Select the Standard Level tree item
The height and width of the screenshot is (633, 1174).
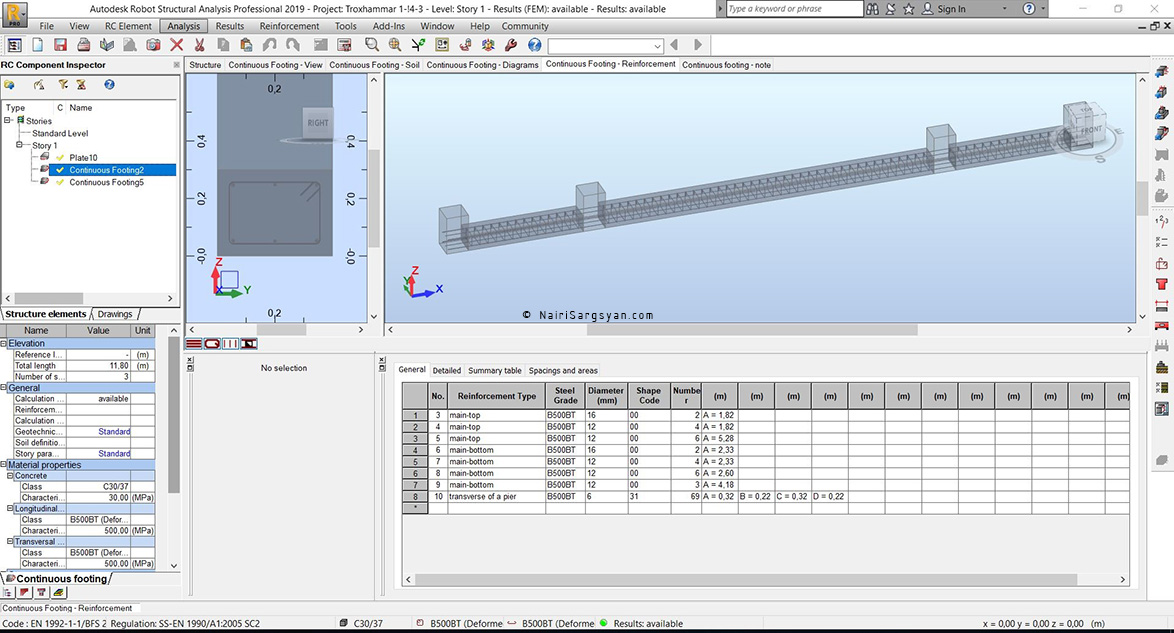(60, 133)
